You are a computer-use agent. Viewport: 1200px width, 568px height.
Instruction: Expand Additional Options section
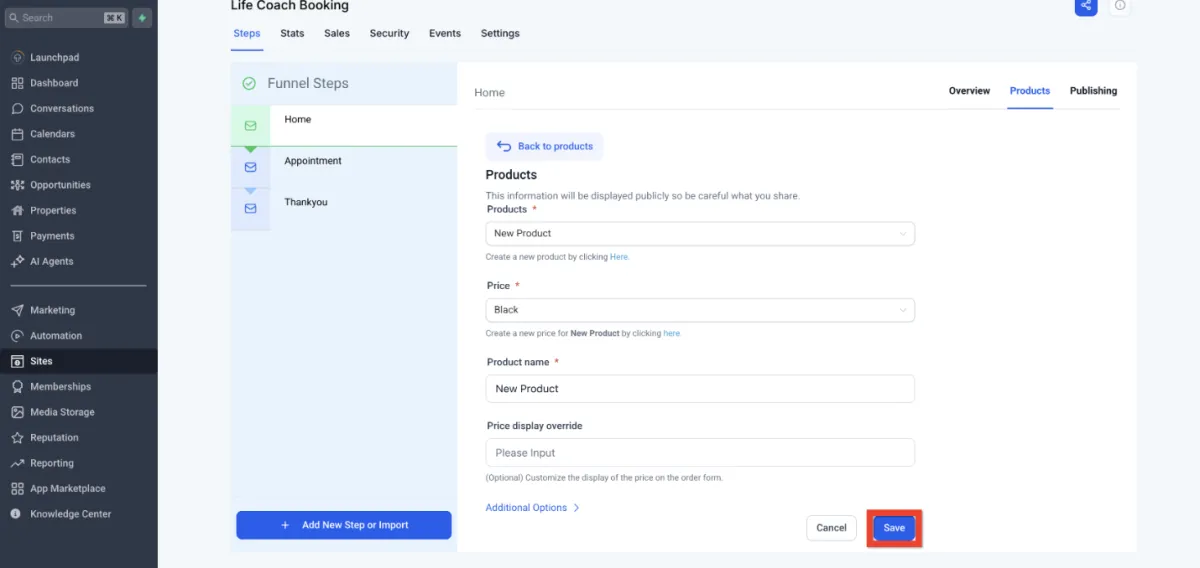532,508
